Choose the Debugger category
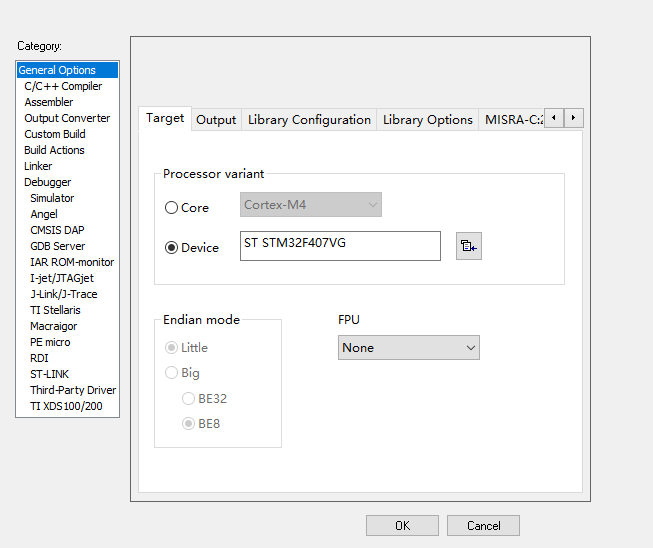The height and width of the screenshot is (548, 653). pyautogui.click(x=48, y=182)
